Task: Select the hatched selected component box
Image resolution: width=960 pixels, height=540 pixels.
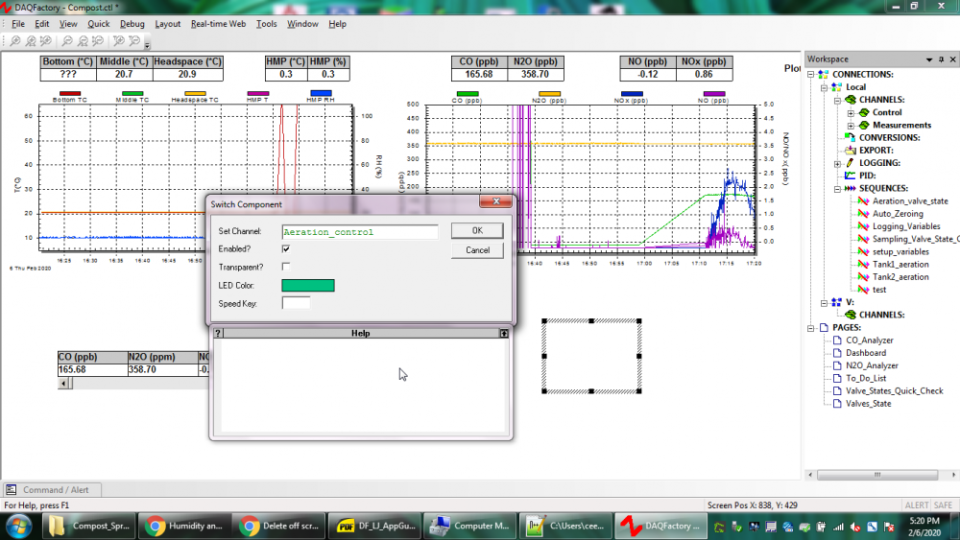Action: pyautogui.click(x=591, y=356)
